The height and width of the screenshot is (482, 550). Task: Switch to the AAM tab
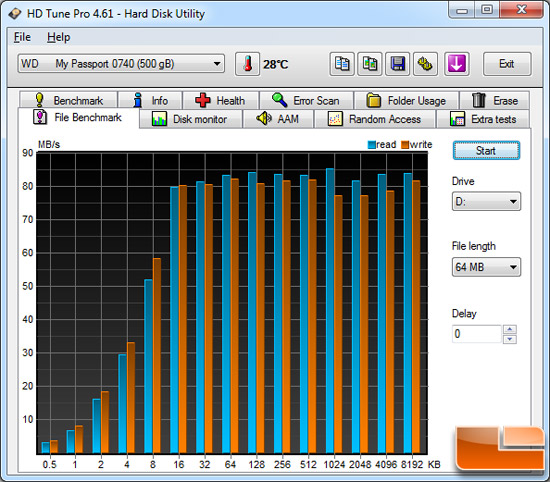(x=278, y=119)
